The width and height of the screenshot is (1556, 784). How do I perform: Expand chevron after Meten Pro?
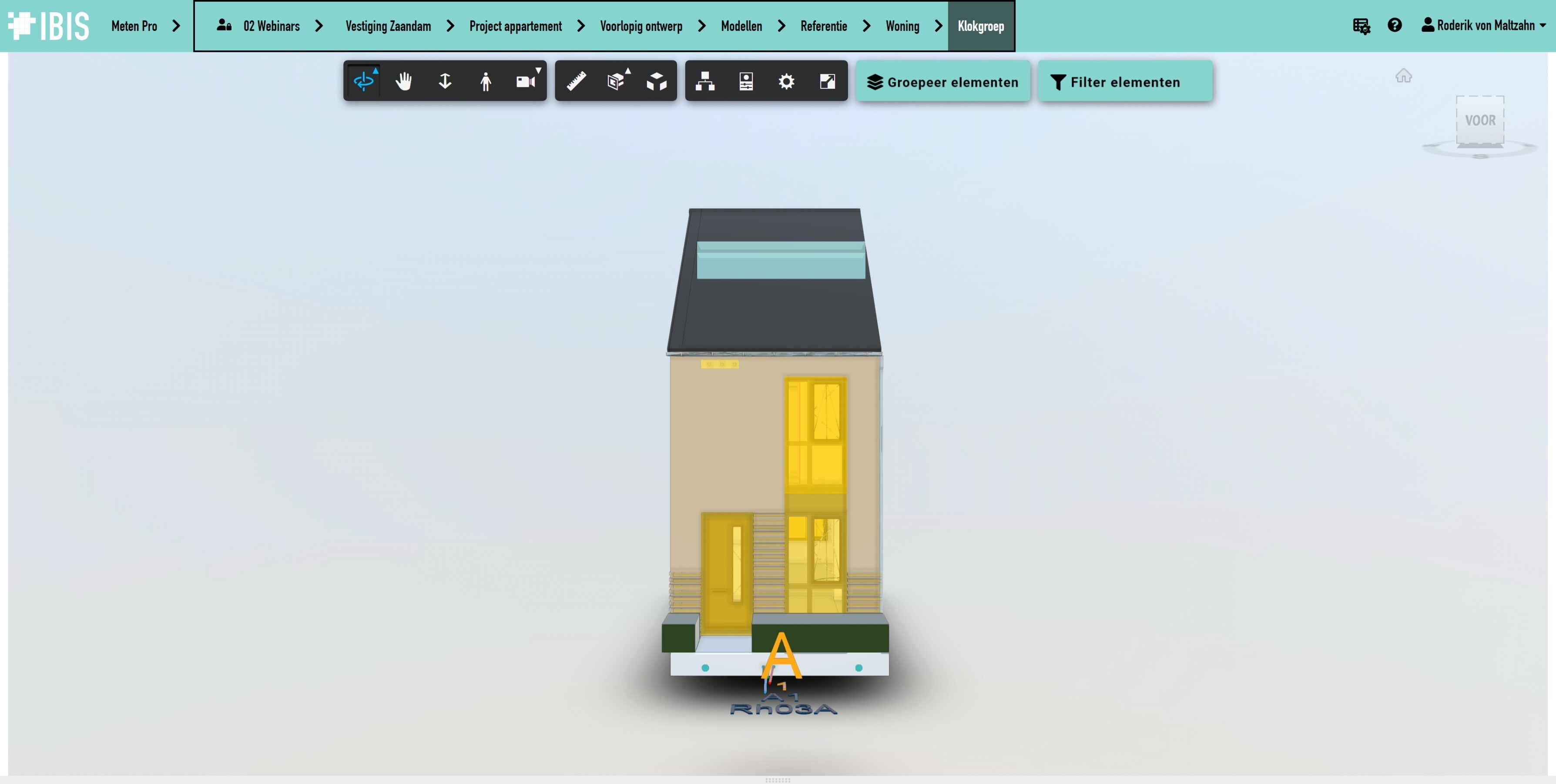coord(176,26)
